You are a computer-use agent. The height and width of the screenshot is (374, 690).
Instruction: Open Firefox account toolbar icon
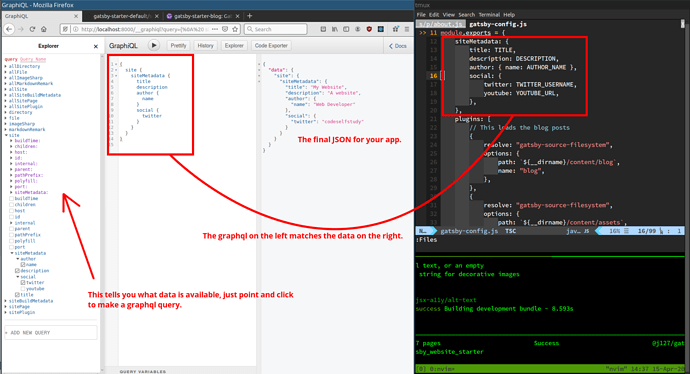(x=358, y=29)
